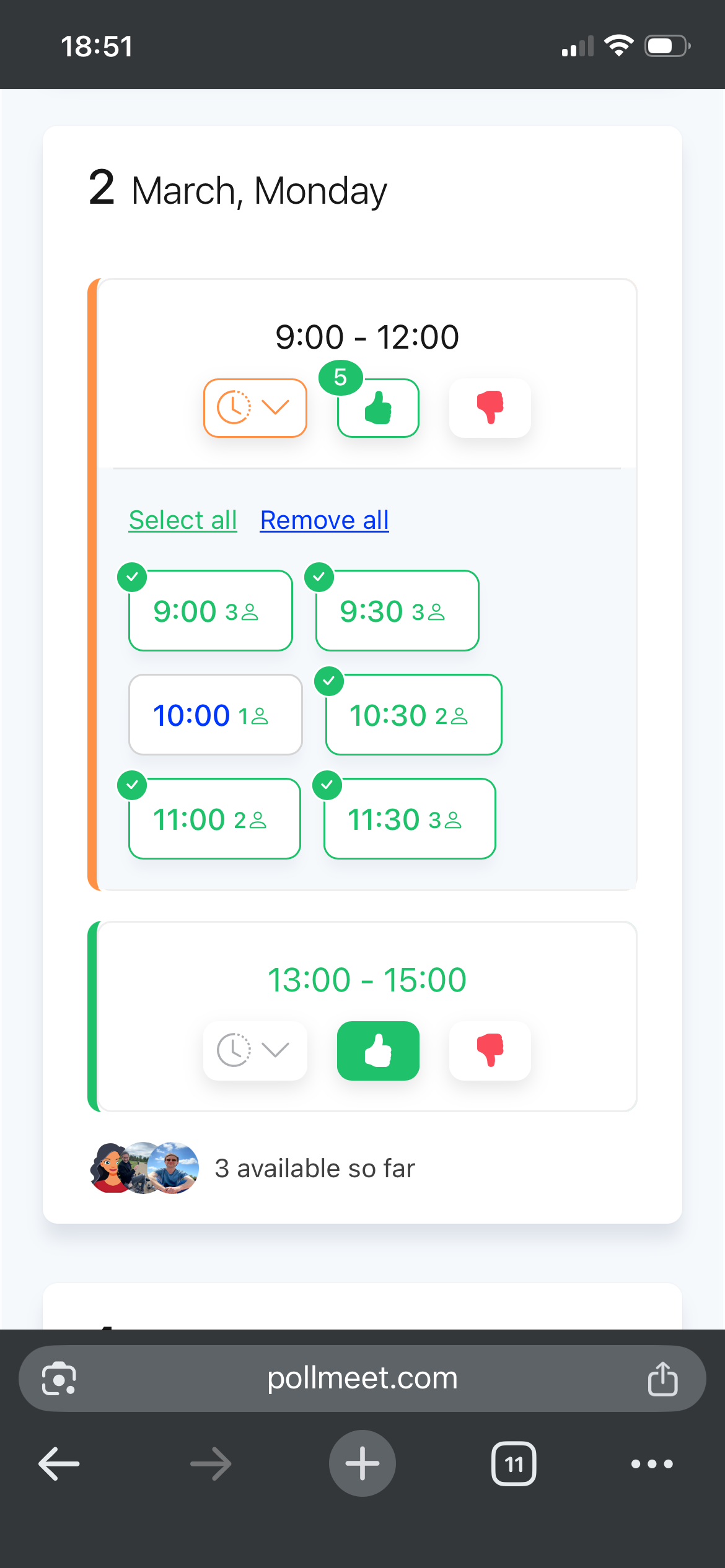Open the tab switcher showing 11 tabs

tap(513, 1464)
